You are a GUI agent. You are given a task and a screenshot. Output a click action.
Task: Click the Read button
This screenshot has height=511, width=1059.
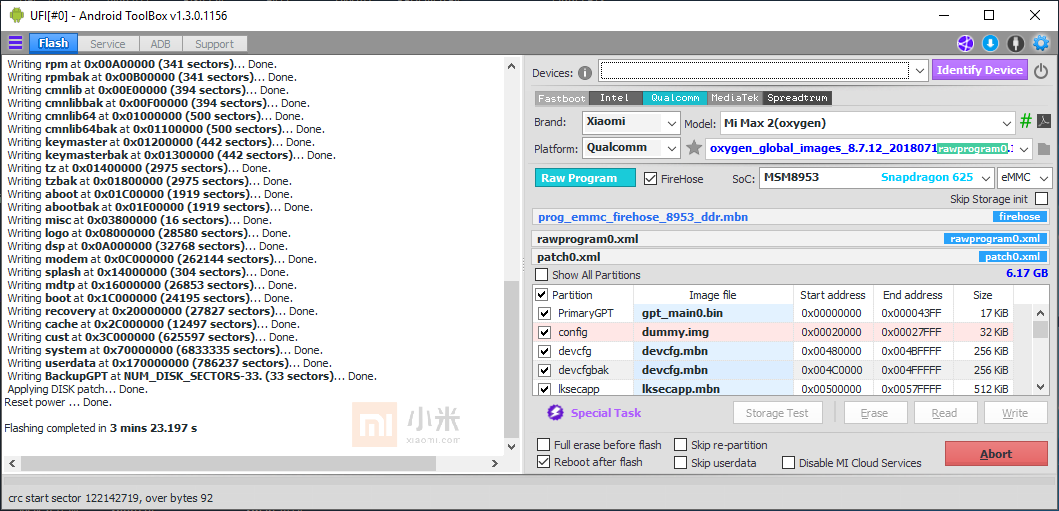[944, 413]
